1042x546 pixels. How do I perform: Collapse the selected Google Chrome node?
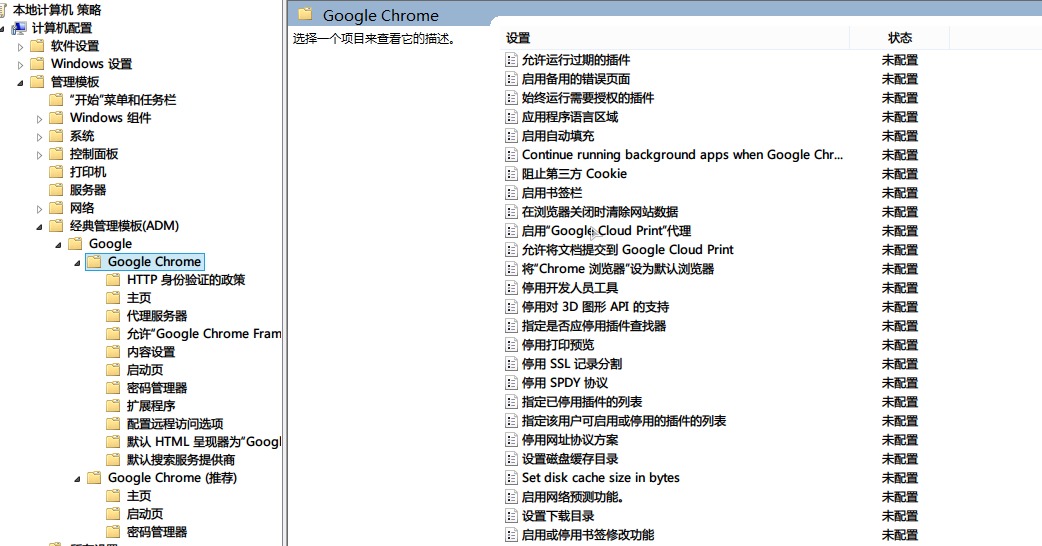coord(77,262)
